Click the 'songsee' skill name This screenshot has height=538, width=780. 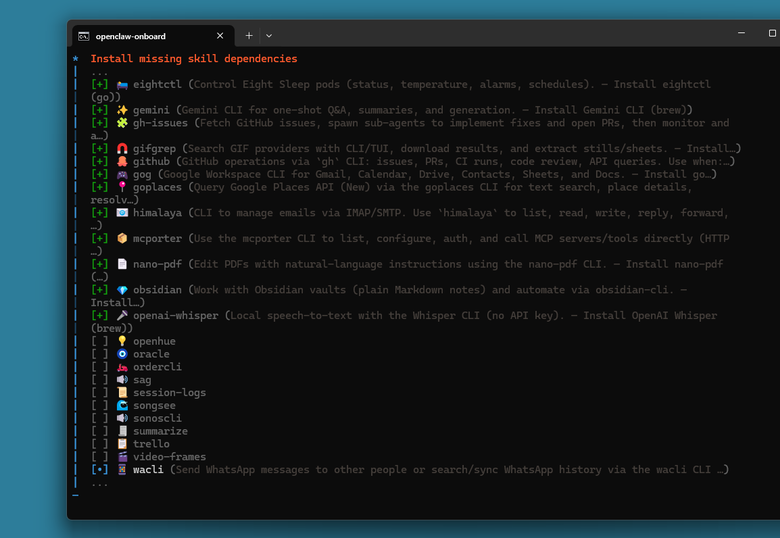[x=154, y=406]
